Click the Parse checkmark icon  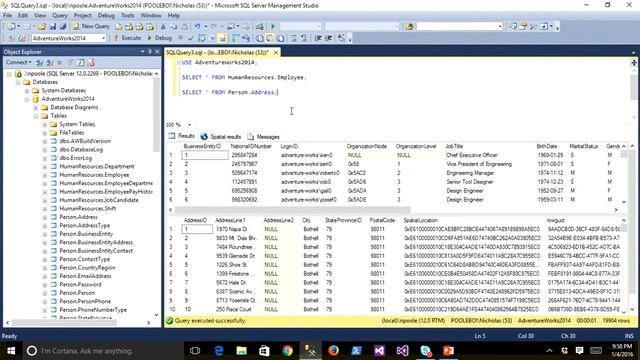[191, 38]
